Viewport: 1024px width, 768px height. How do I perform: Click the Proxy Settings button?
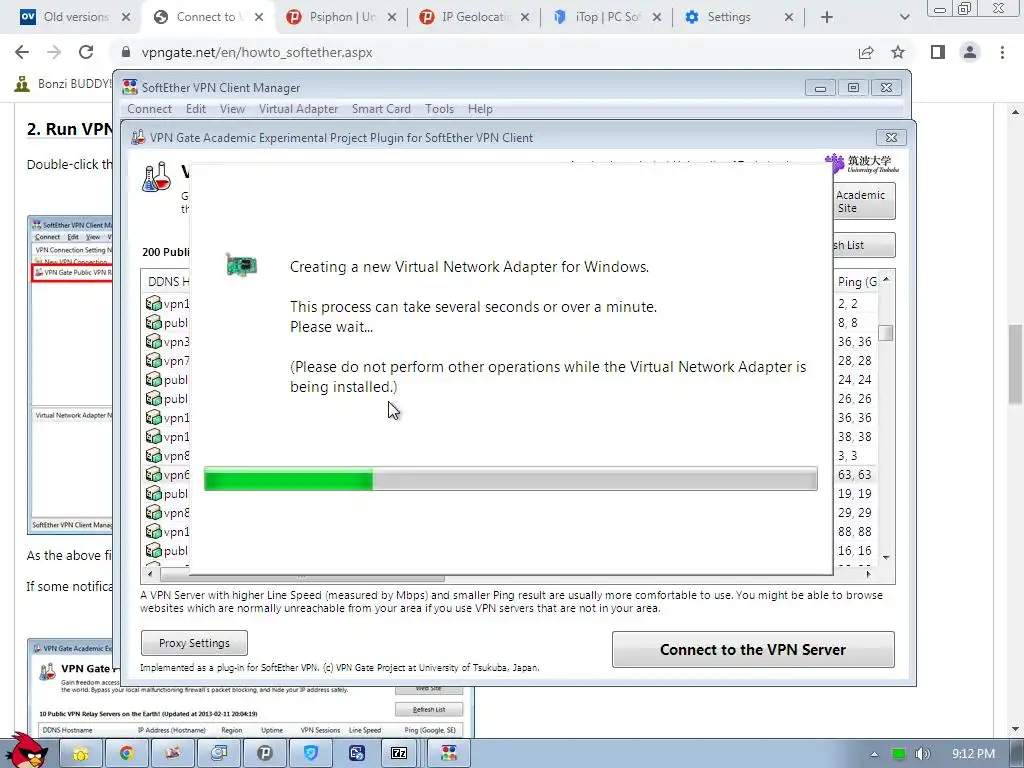tap(195, 643)
